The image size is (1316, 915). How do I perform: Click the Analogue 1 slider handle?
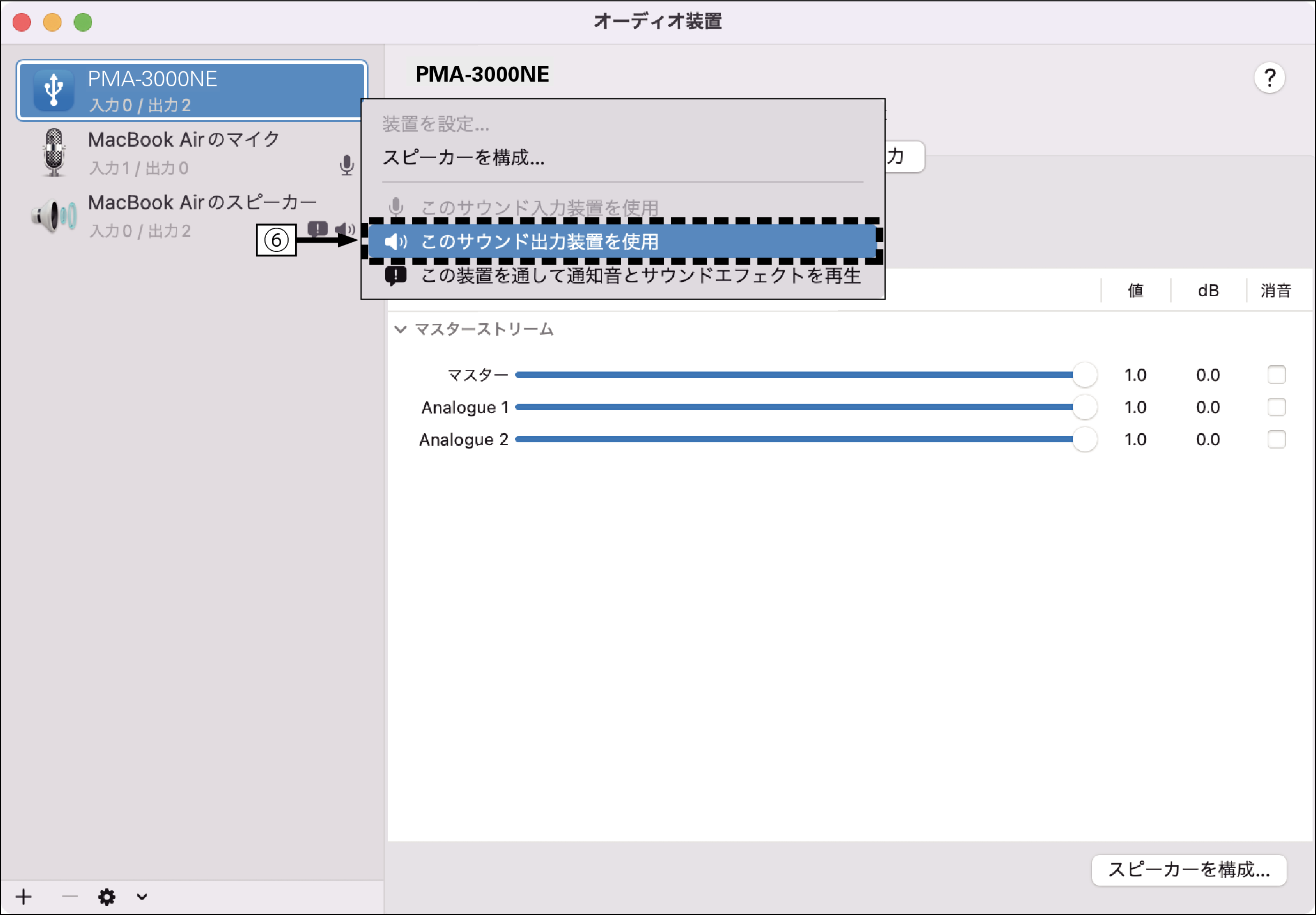click(x=1084, y=407)
